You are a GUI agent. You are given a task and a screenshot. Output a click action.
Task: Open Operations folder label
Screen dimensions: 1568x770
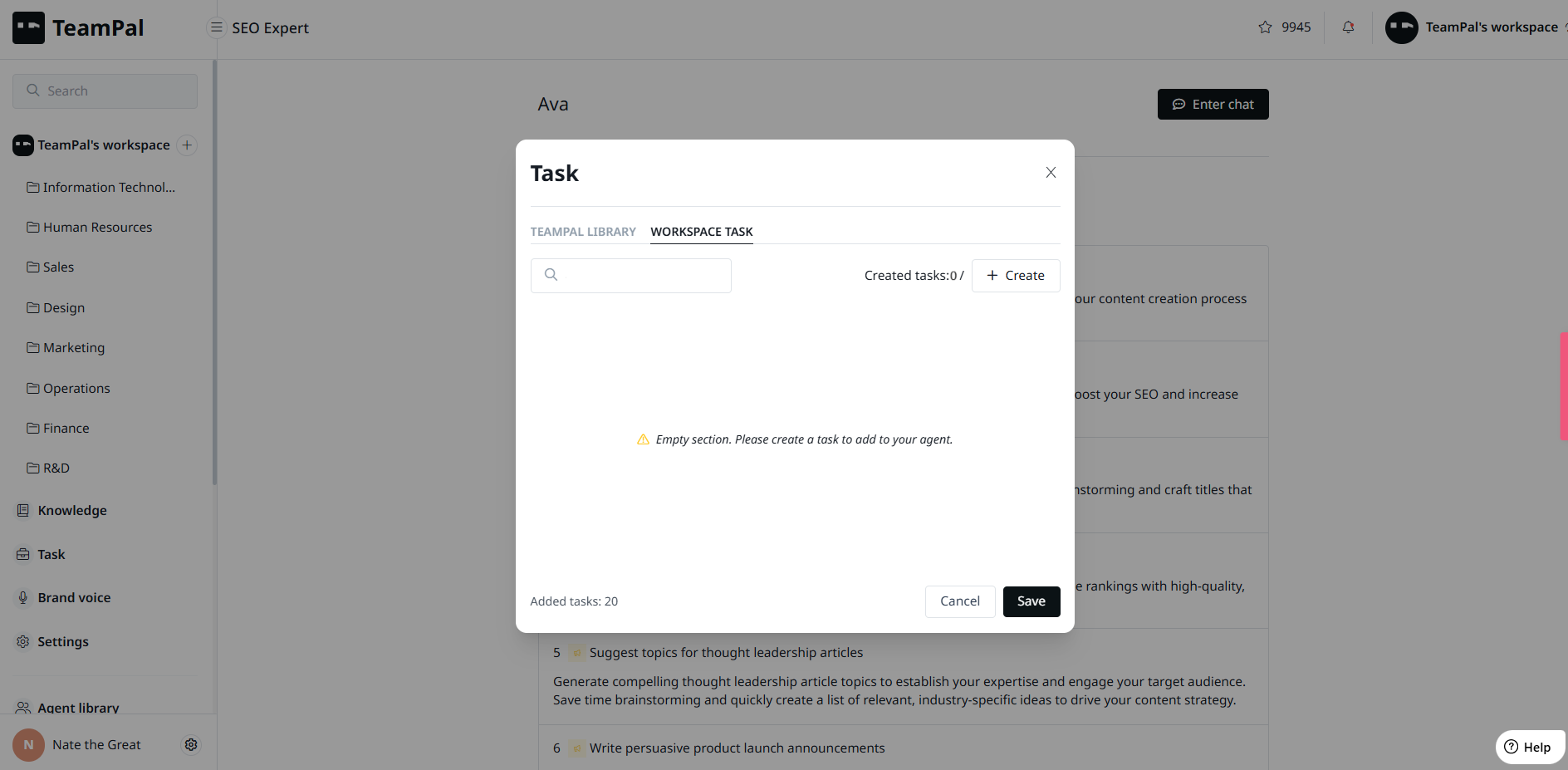pyautogui.click(x=76, y=389)
